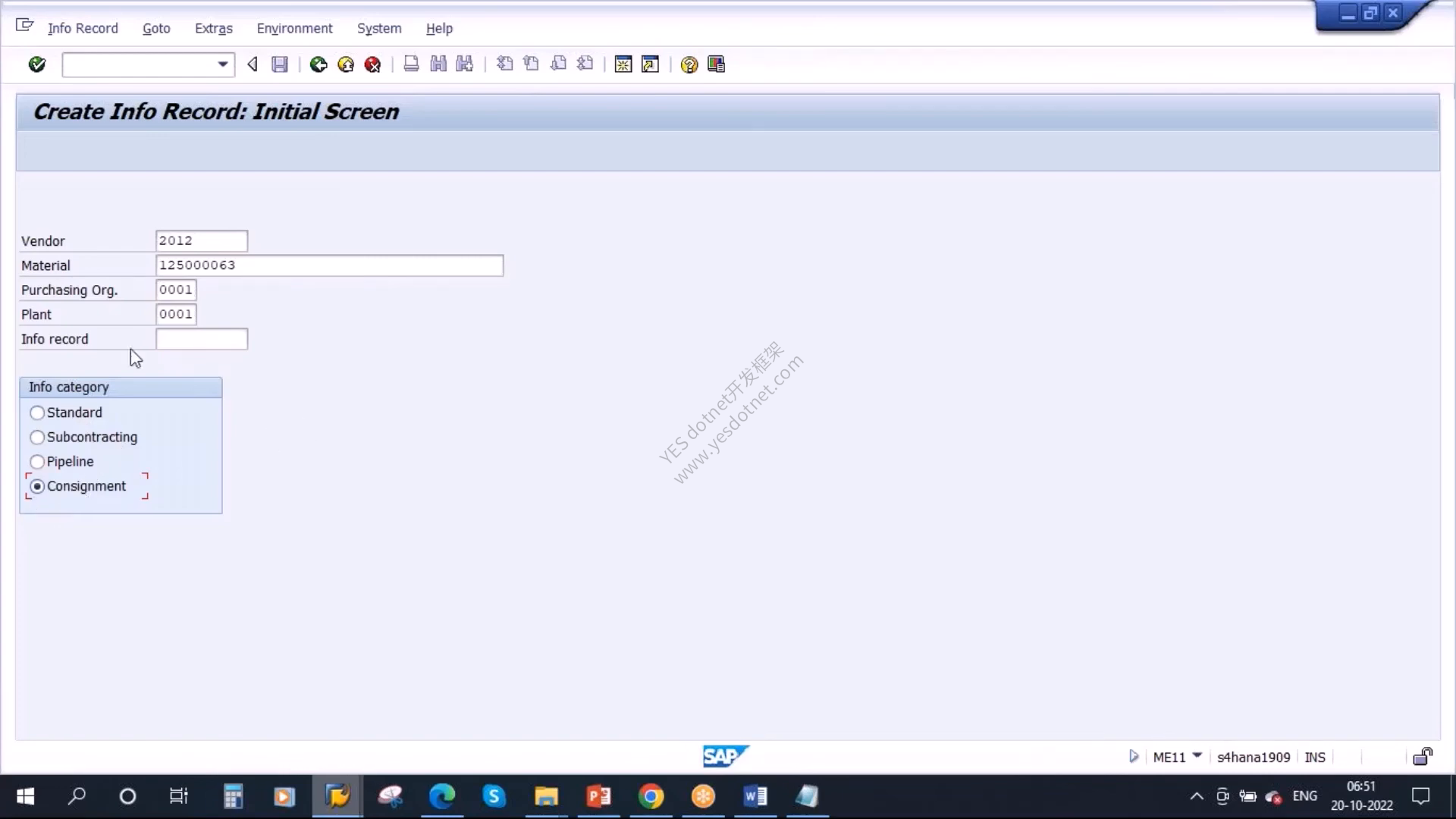Open Cortana circle on the taskbar
1456x819 pixels.
(x=127, y=796)
